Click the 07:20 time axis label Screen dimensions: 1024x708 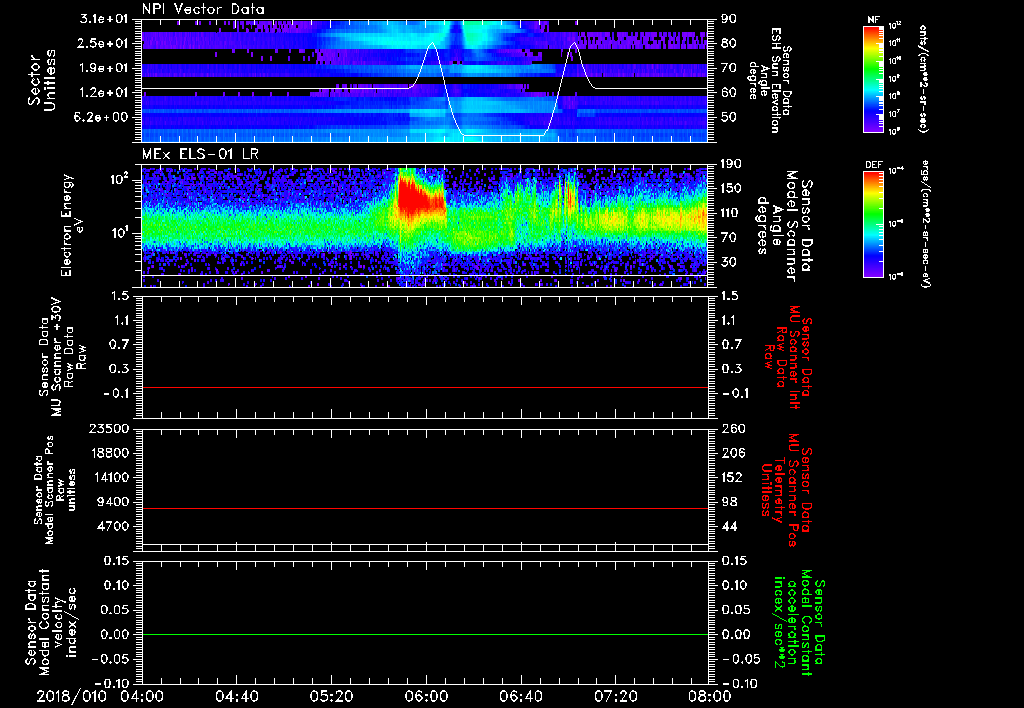(x=615, y=696)
